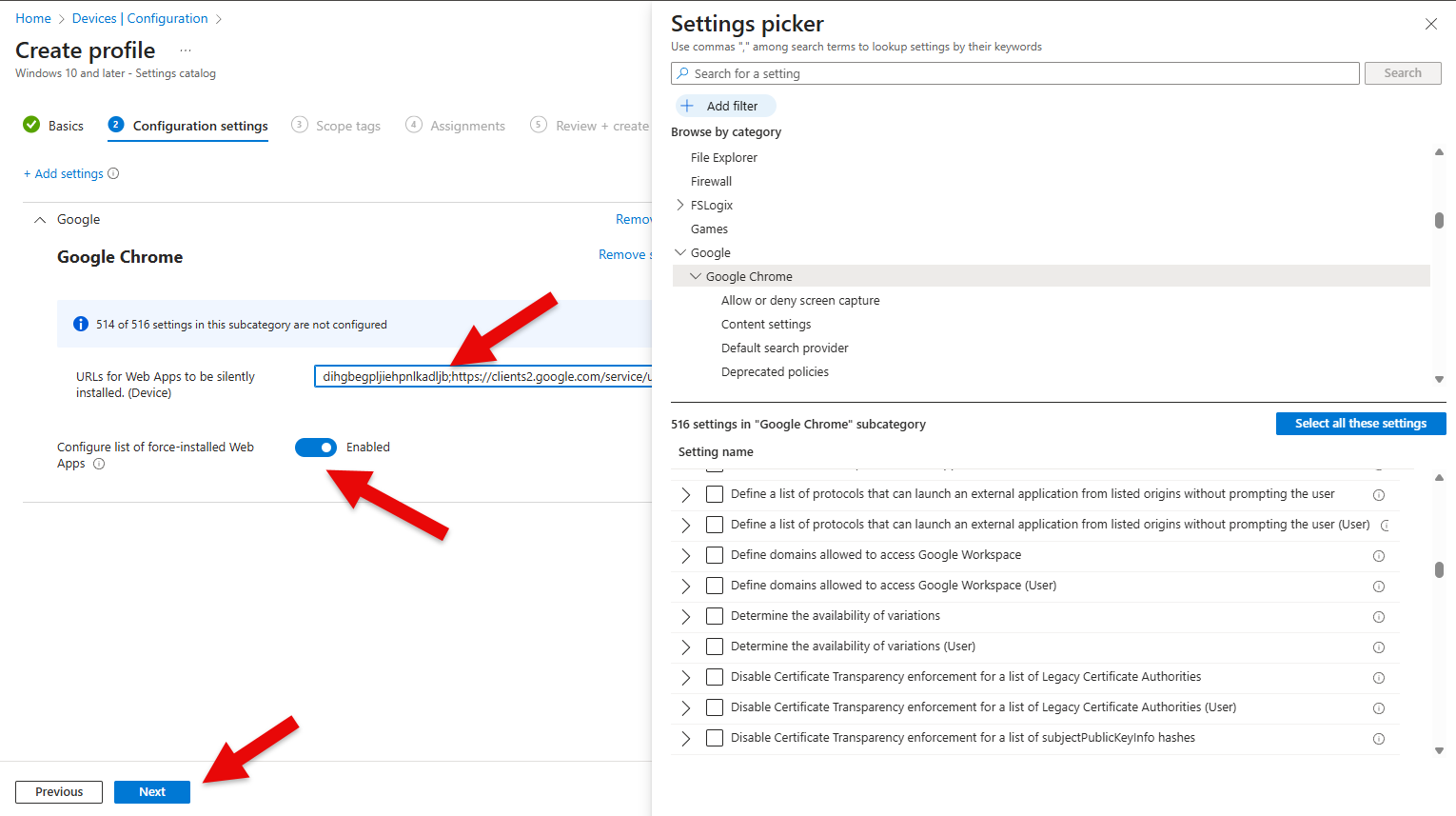Collapse the Google category in the browse tree
Image resolution: width=1456 pixels, height=816 pixels.
[x=679, y=252]
